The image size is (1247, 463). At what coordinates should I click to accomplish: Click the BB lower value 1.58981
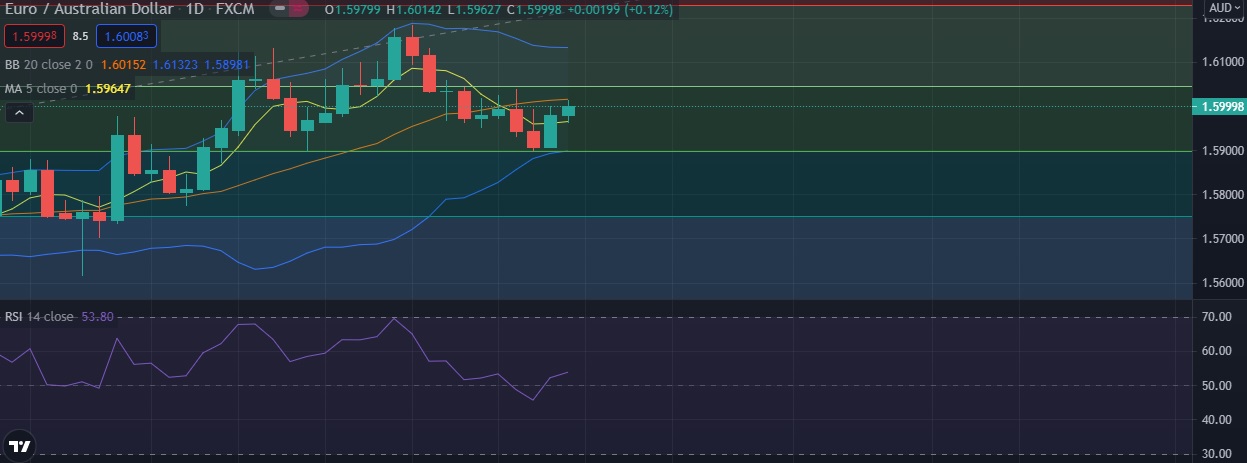point(227,65)
